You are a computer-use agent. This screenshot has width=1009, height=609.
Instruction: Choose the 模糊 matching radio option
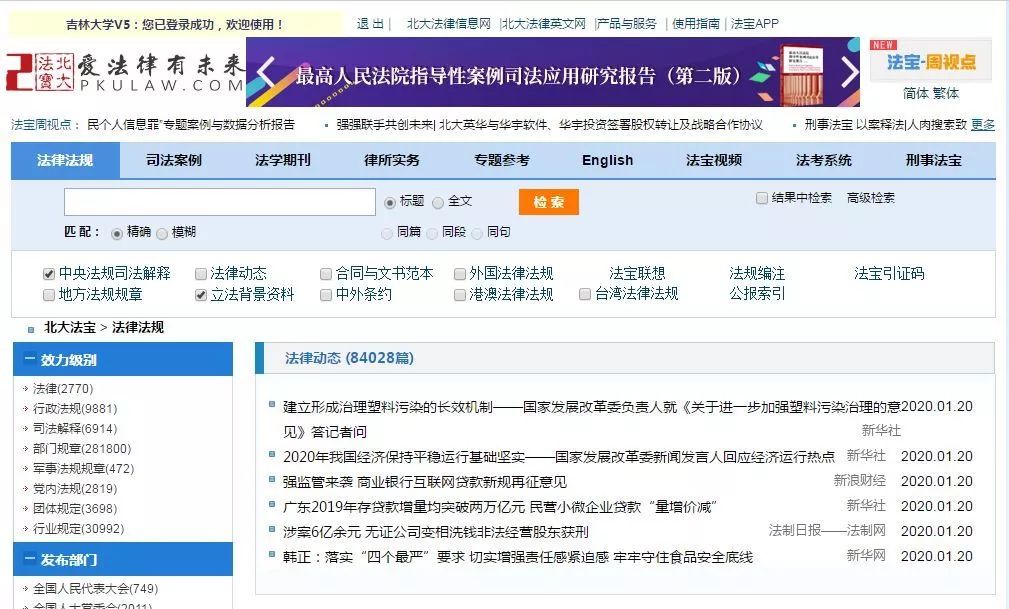click(x=162, y=233)
